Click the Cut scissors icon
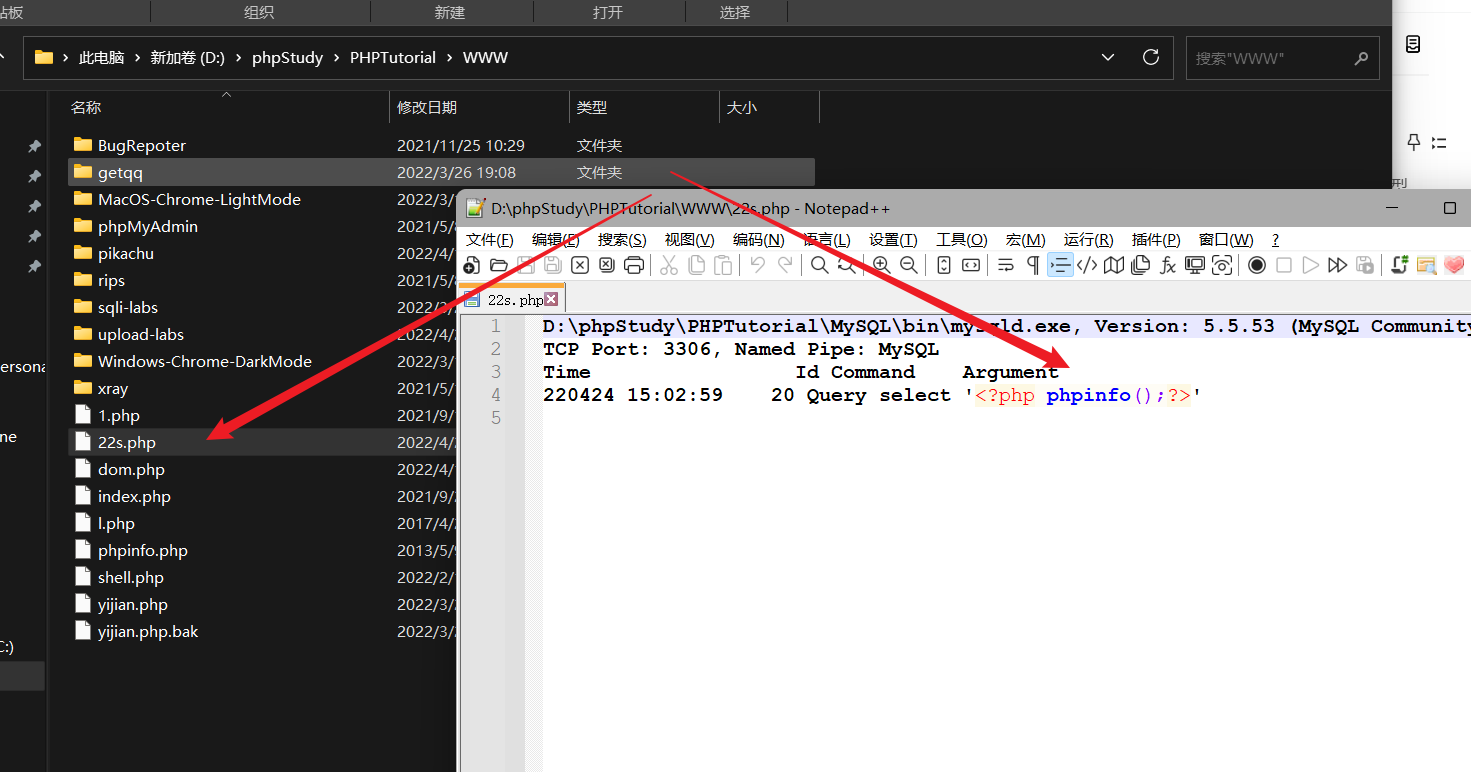This screenshot has height=772, width=1471. (669, 265)
